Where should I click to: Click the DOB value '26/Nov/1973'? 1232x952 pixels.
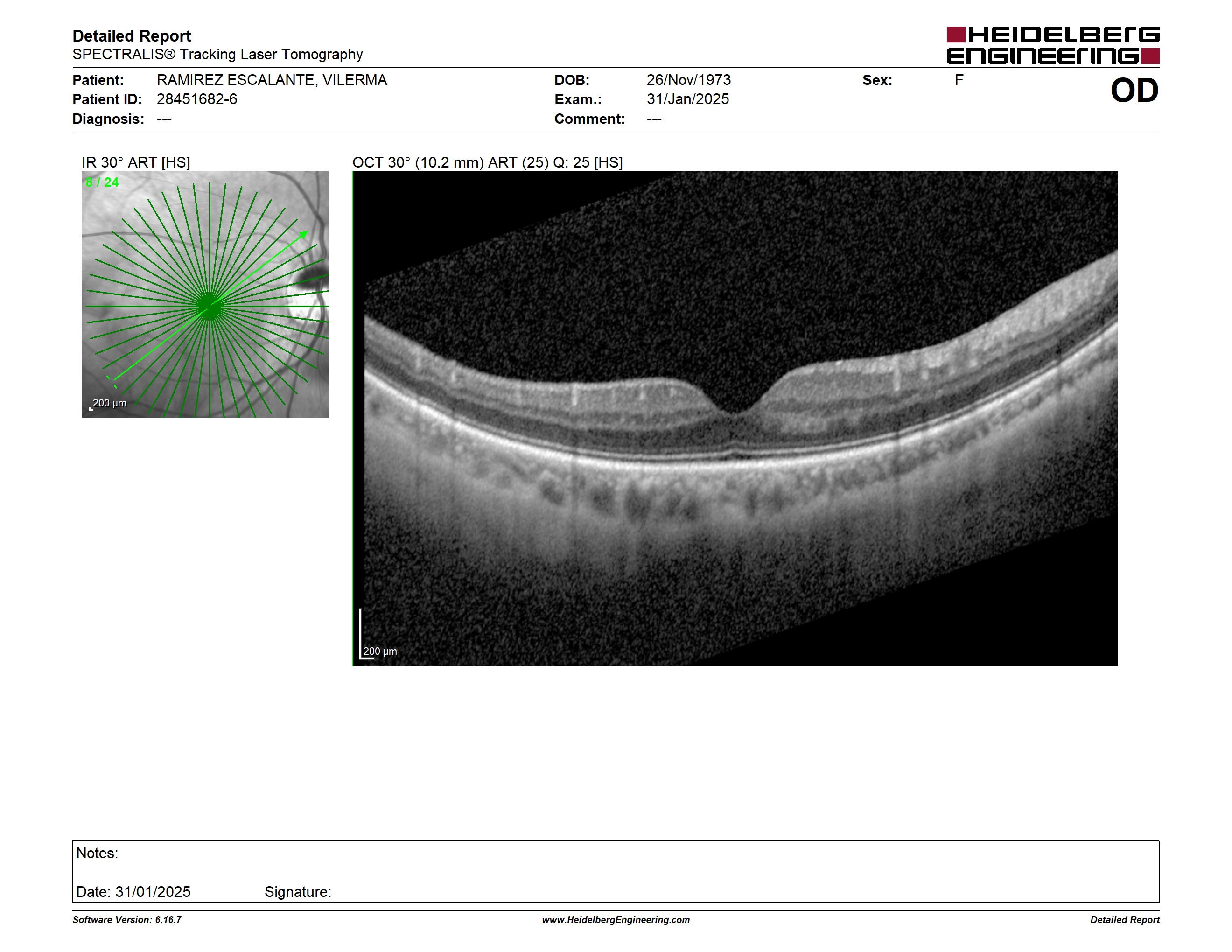pos(689,80)
